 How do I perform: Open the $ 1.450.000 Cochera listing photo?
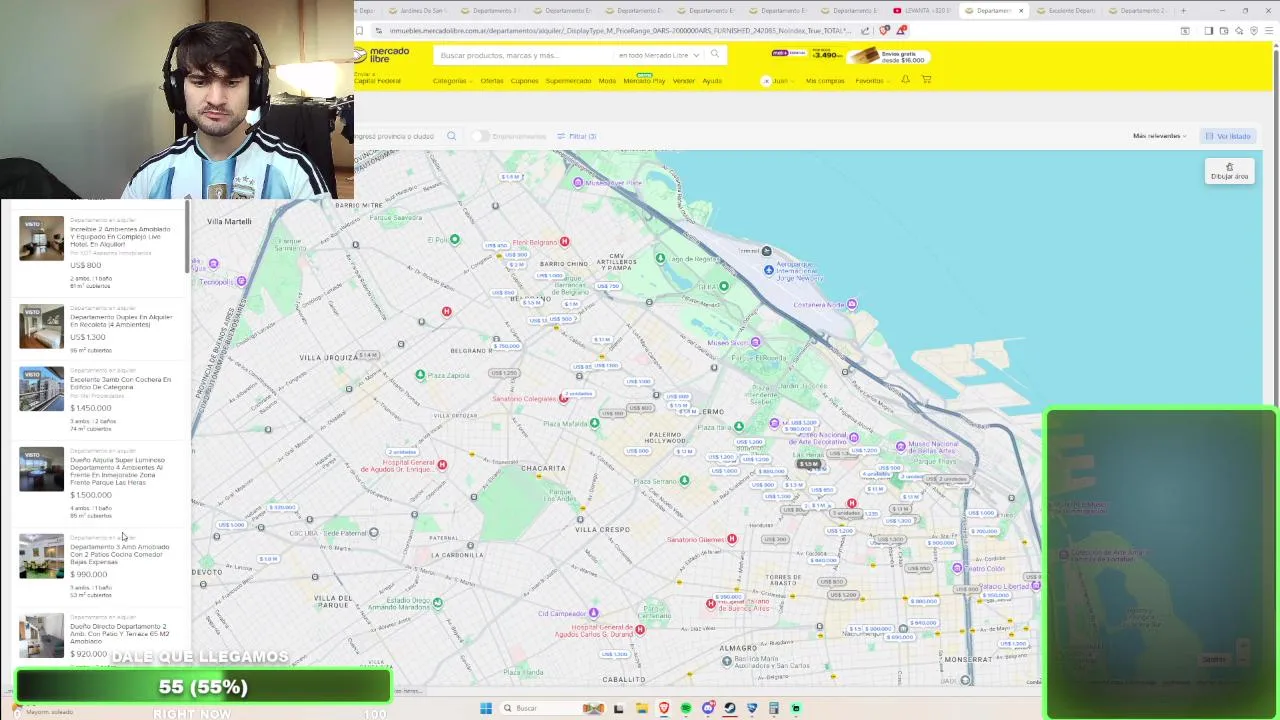[41, 389]
